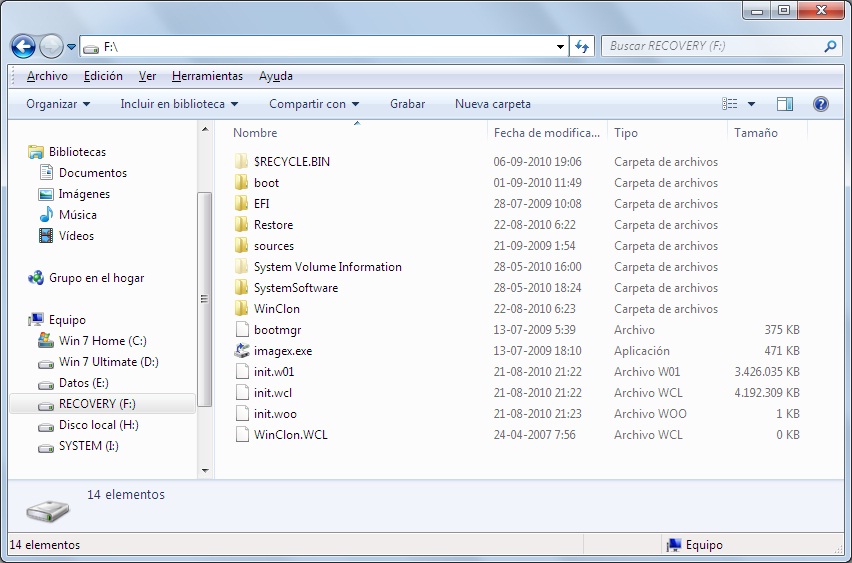Select the EFI folder icon
852x563 pixels.
click(241, 203)
